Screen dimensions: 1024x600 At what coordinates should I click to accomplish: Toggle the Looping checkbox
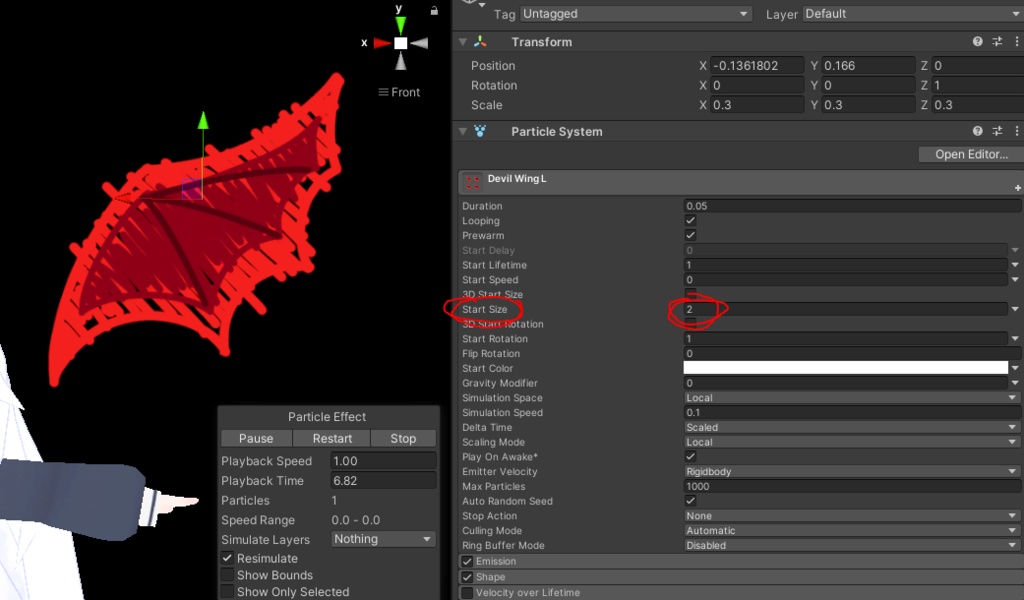689,220
